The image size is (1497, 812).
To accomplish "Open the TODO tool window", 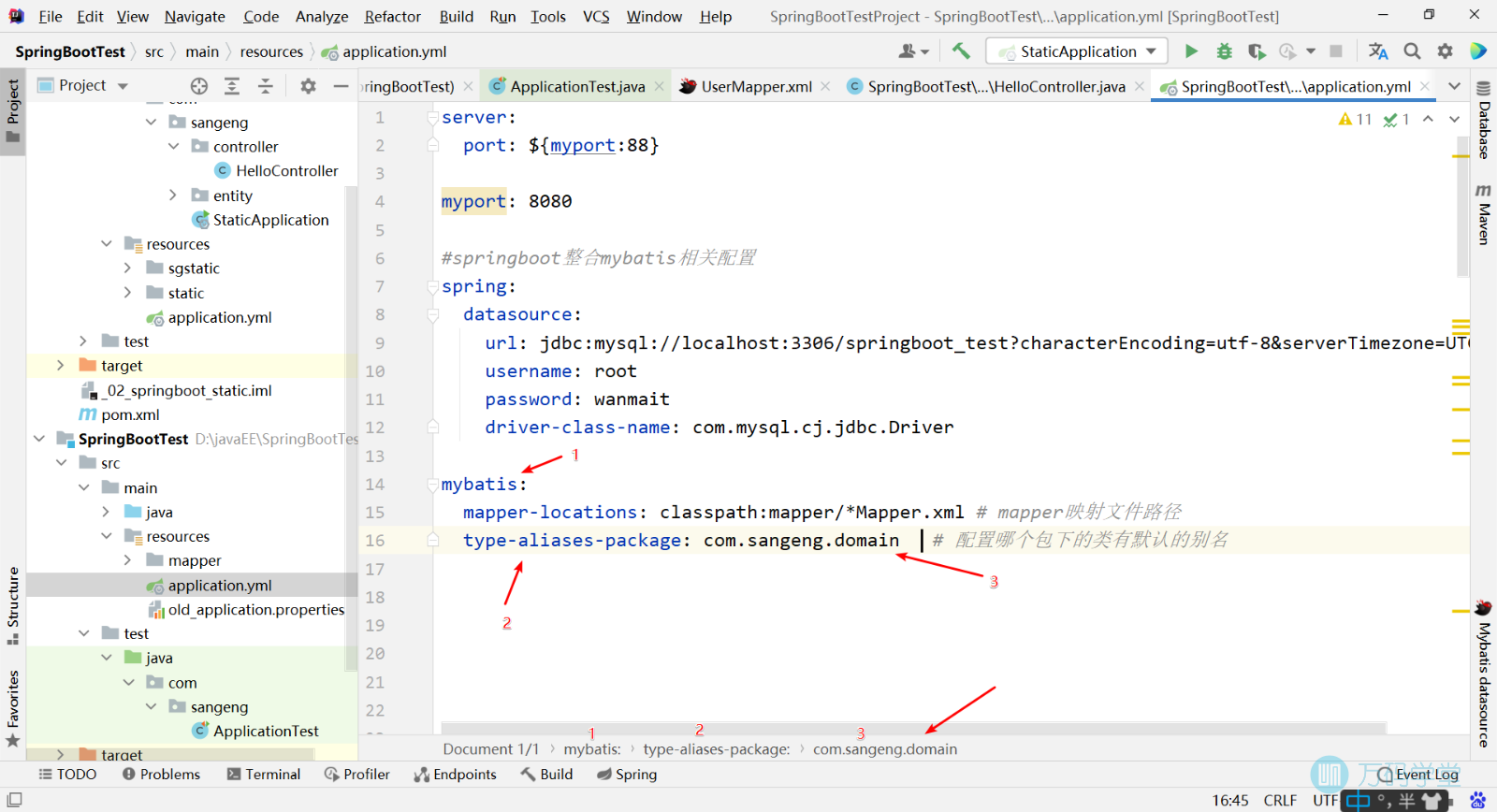I will click(x=67, y=774).
